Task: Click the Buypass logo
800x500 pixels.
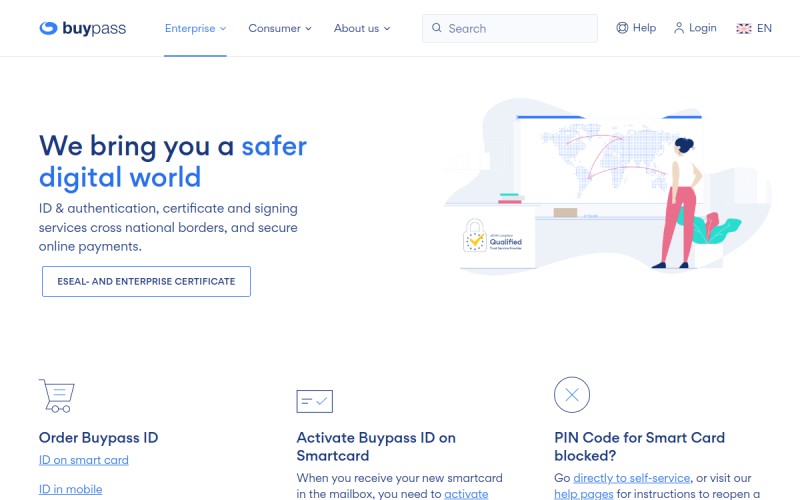Action: tap(83, 28)
